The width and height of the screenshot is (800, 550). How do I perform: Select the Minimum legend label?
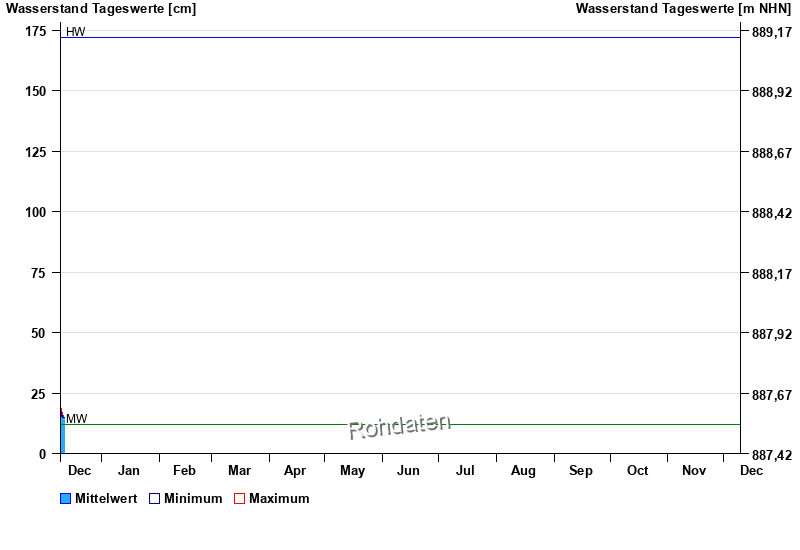[x=193, y=499]
